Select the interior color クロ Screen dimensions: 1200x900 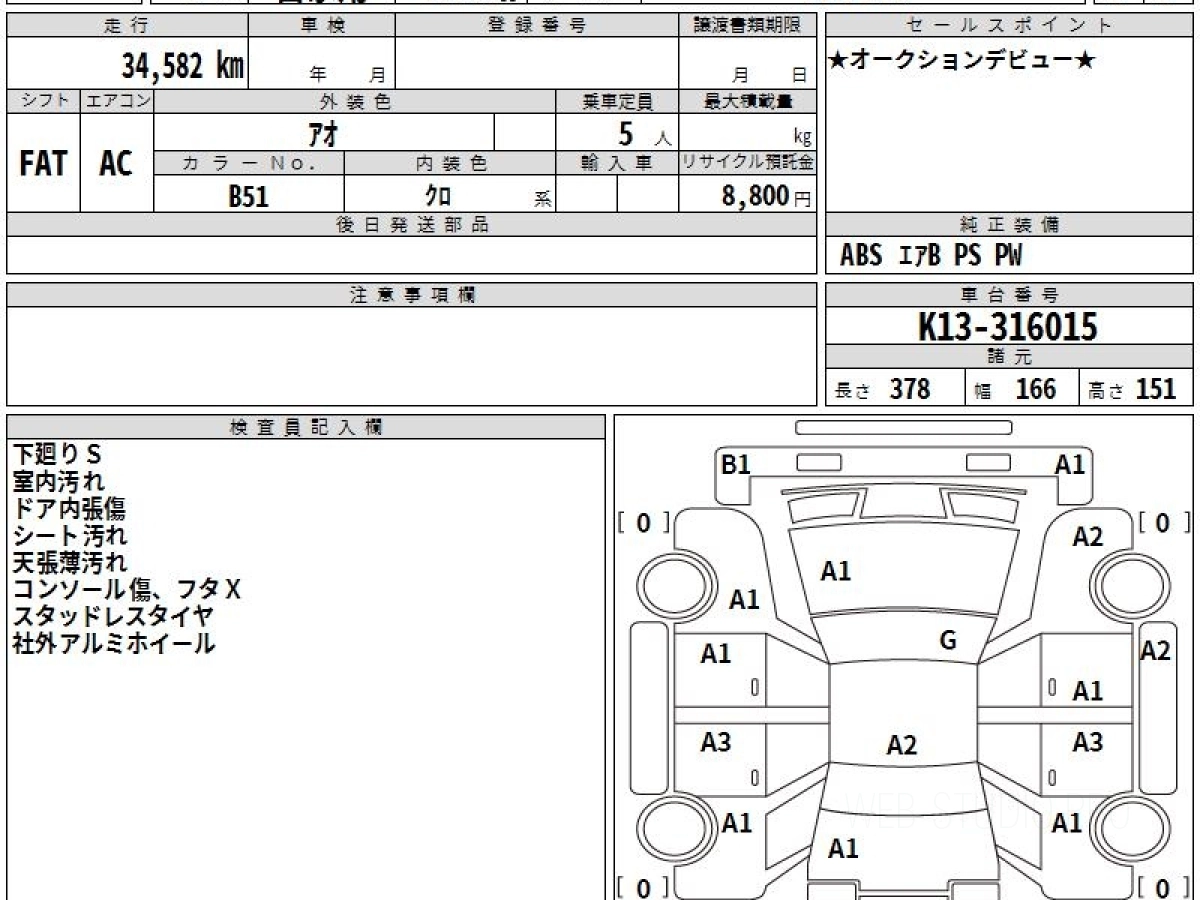[439, 196]
